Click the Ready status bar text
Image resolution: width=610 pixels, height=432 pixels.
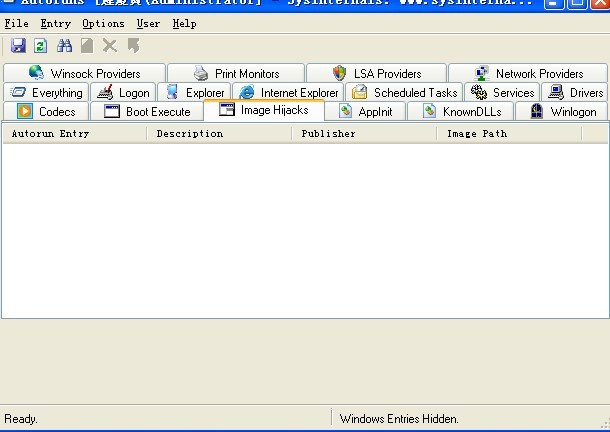click(x=21, y=419)
